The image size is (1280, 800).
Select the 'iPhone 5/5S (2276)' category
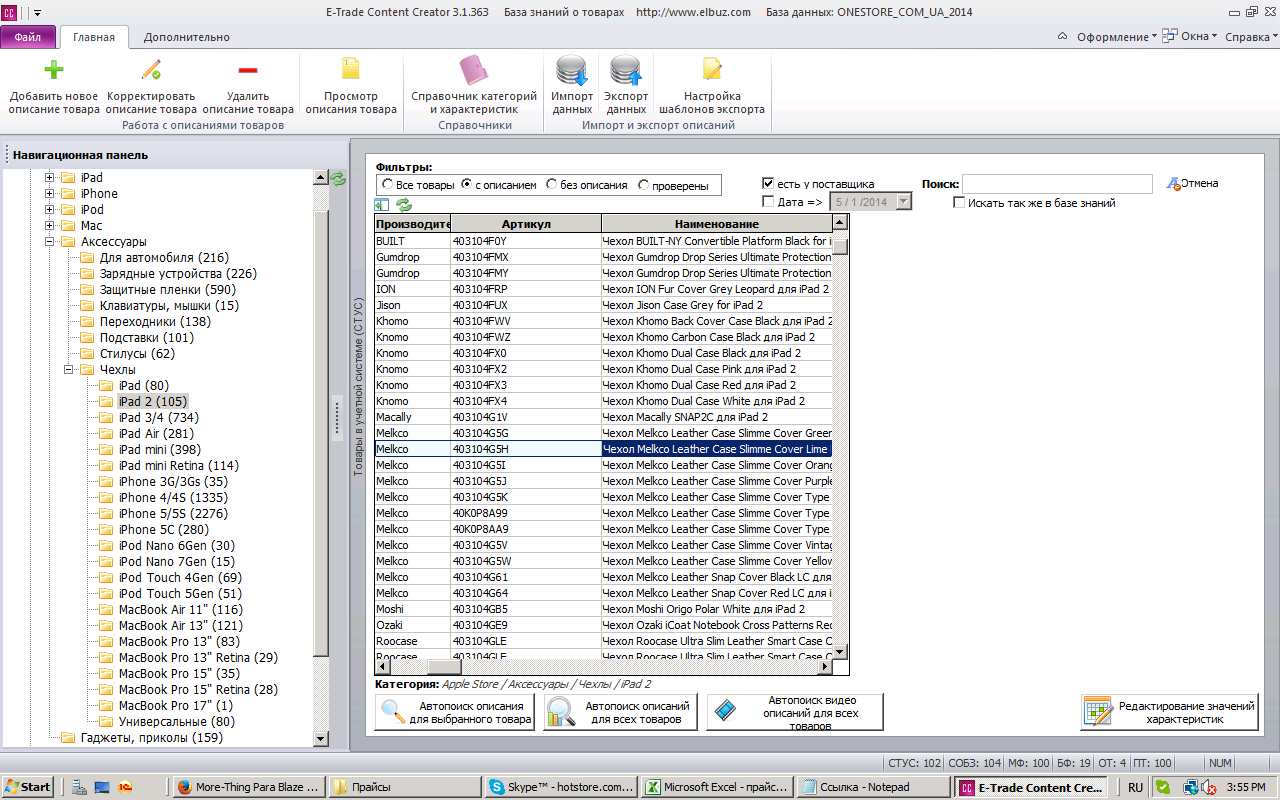[172, 514]
